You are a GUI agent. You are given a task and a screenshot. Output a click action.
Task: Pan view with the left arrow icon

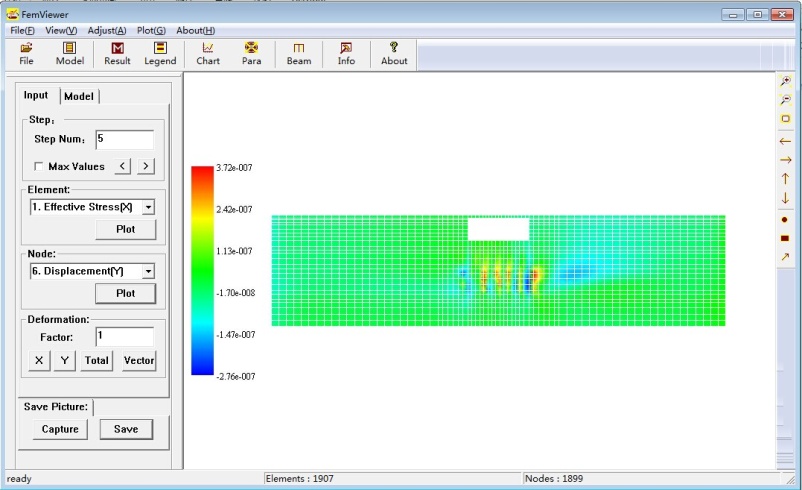tap(785, 141)
